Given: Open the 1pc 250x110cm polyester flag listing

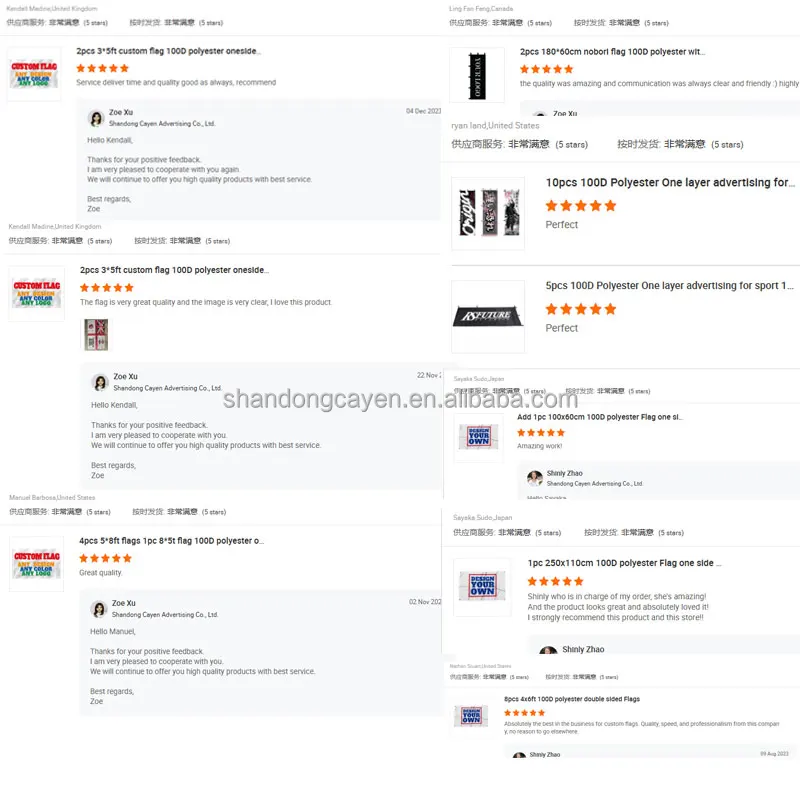Looking at the screenshot, I should [x=624, y=563].
